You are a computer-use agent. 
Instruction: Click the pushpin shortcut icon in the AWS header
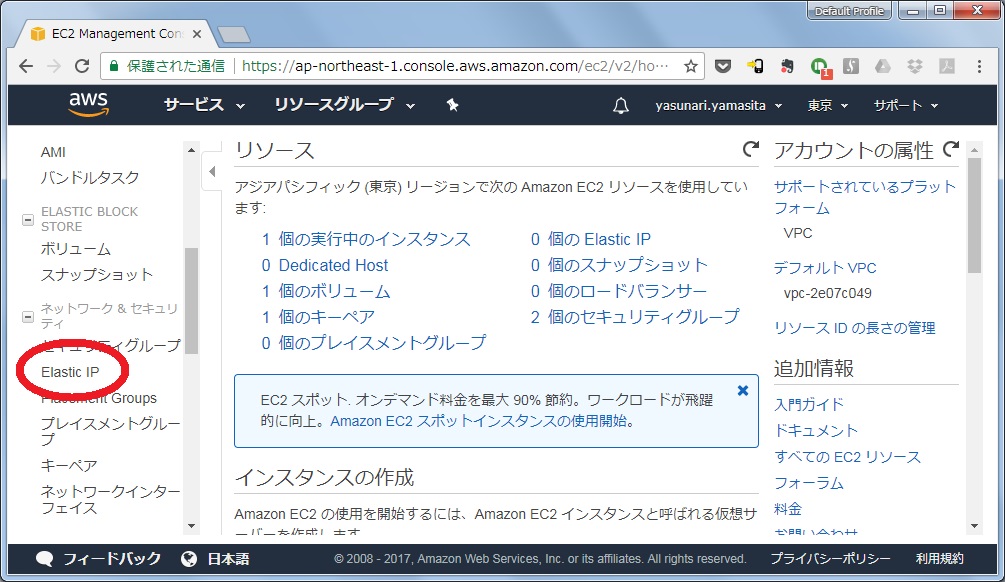pos(453,105)
